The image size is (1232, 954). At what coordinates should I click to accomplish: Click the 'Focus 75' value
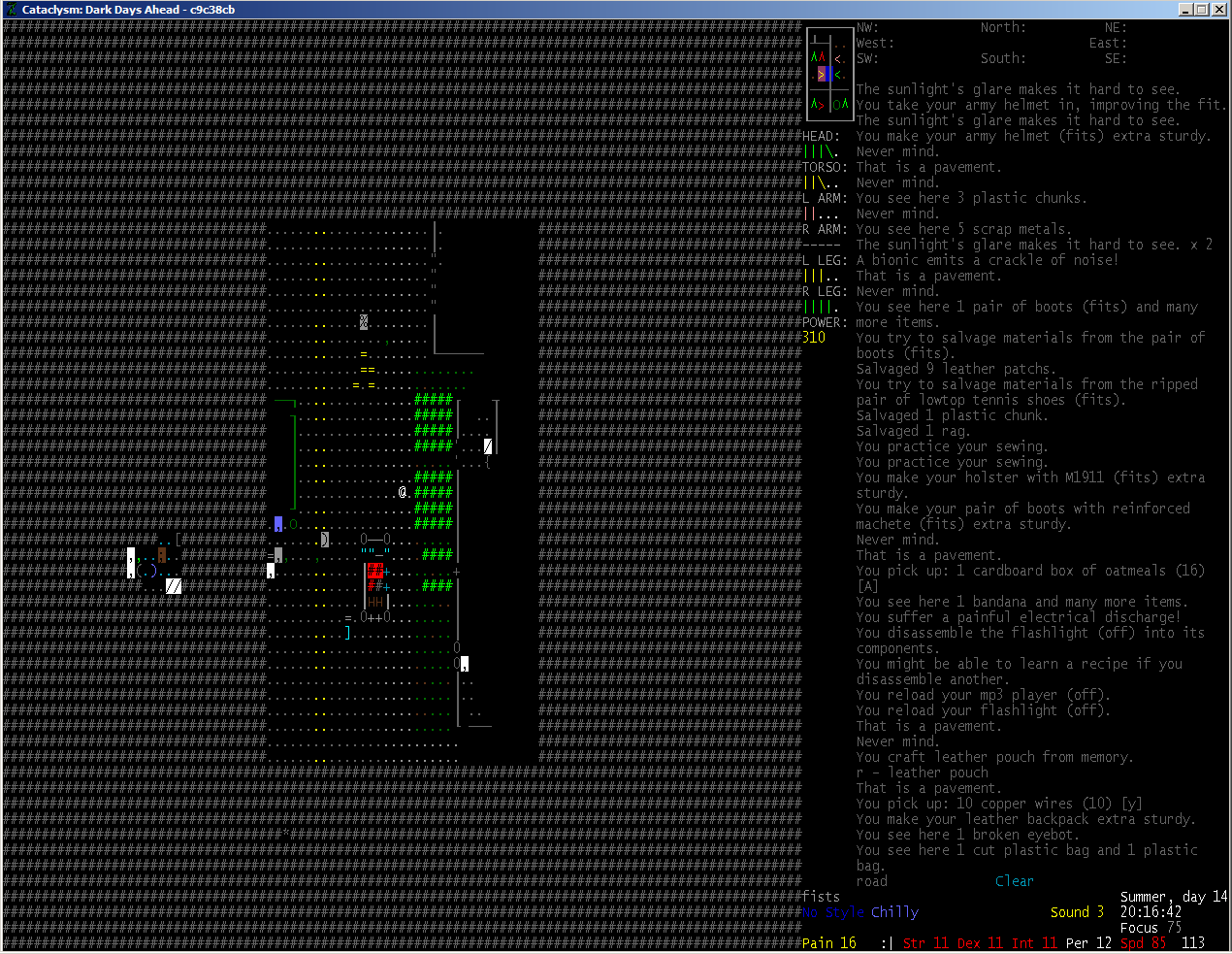[x=1151, y=928]
